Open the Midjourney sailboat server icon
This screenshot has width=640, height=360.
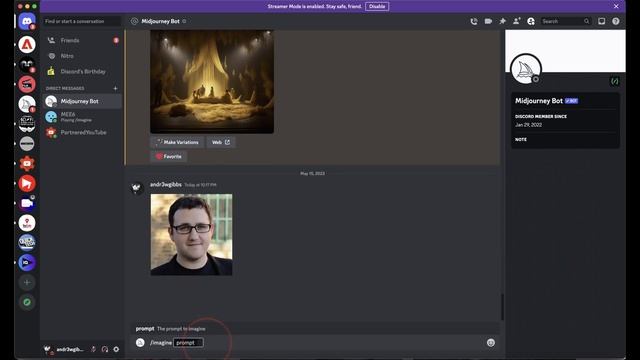tap(27, 104)
